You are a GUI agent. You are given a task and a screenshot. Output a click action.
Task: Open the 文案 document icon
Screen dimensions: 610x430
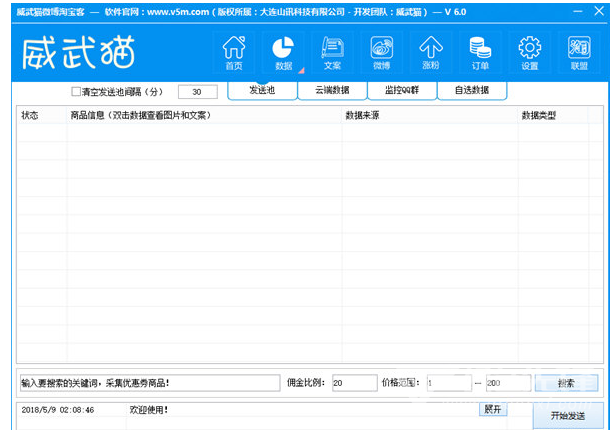[332, 53]
